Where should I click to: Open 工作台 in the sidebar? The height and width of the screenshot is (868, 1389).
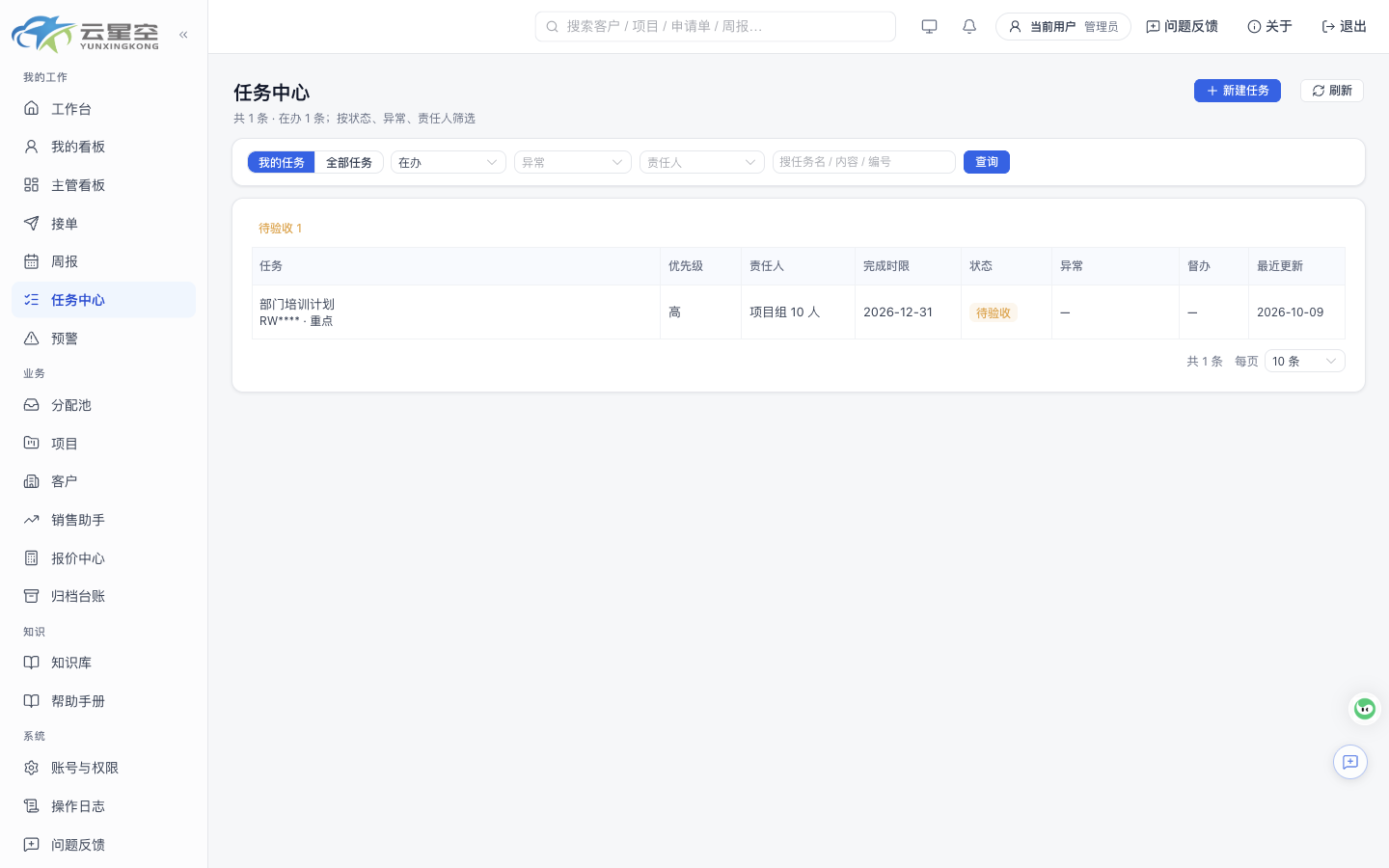103,109
